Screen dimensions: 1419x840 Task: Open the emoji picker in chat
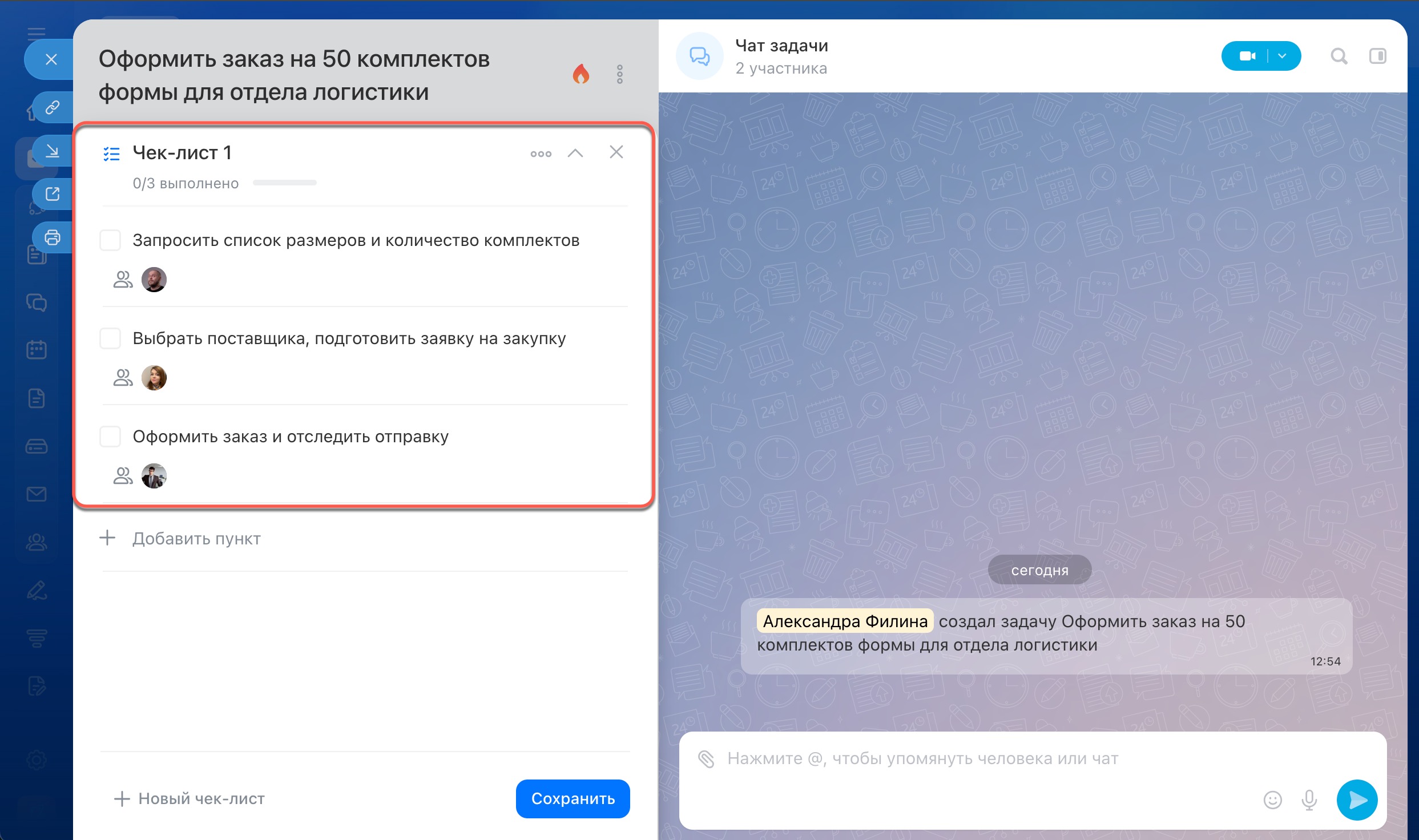[1272, 800]
